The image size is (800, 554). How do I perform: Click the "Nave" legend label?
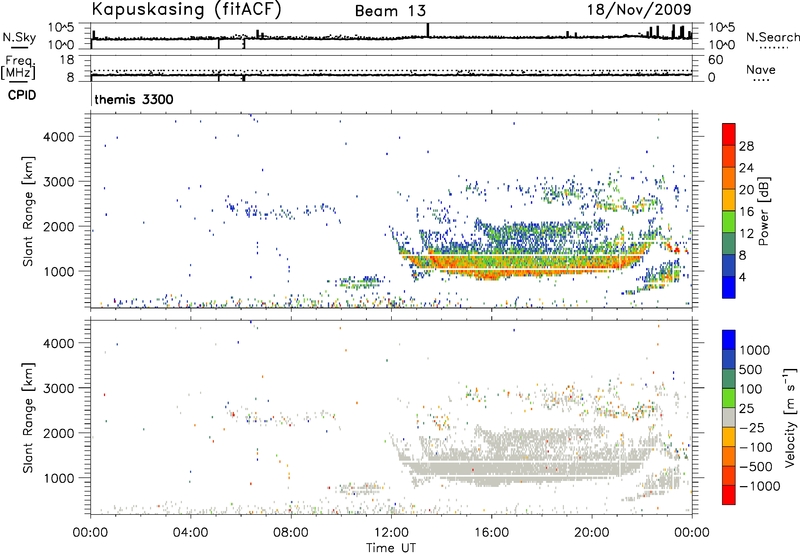(761, 69)
